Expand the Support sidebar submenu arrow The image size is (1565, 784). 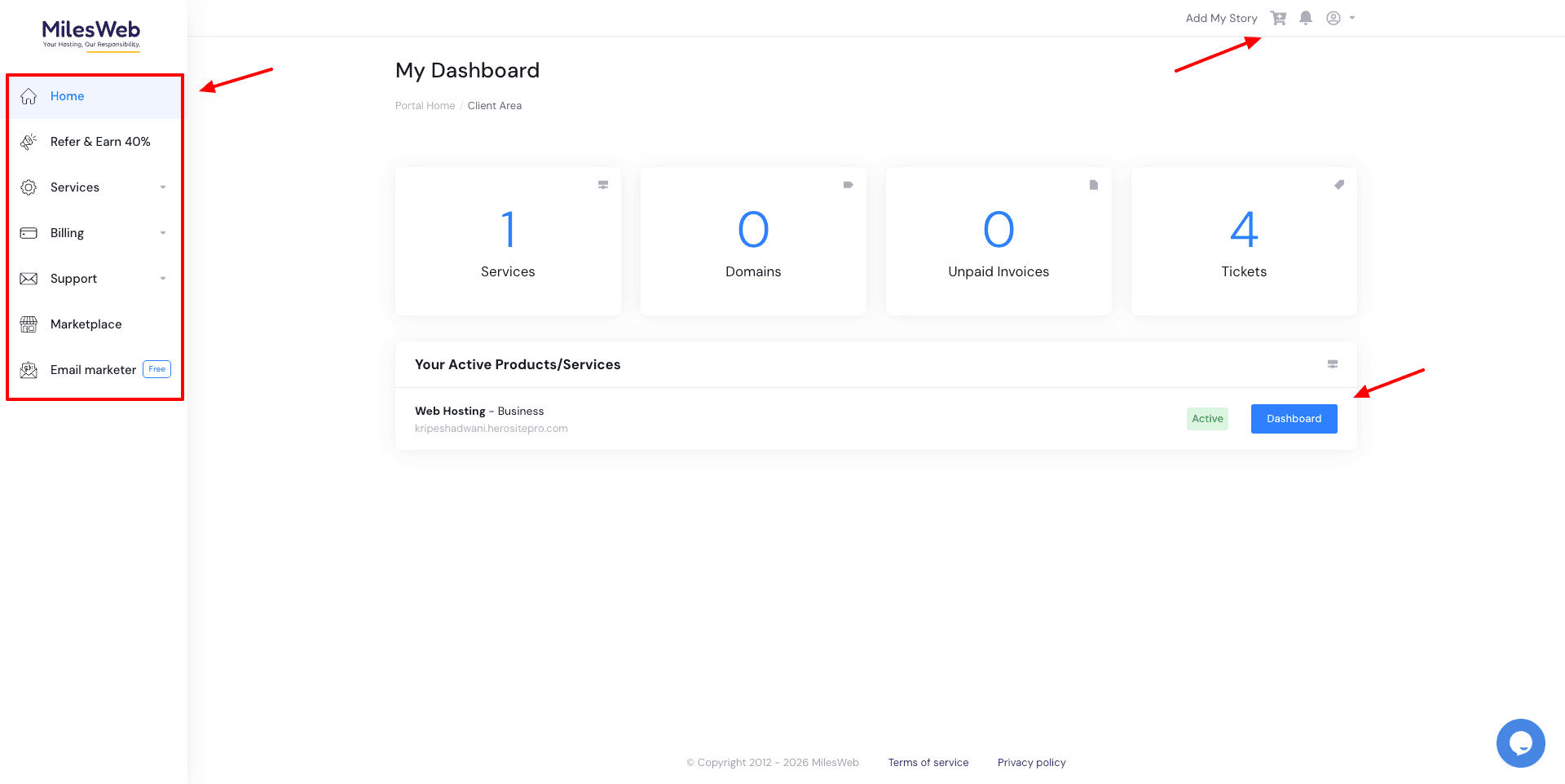(x=163, y=279)
